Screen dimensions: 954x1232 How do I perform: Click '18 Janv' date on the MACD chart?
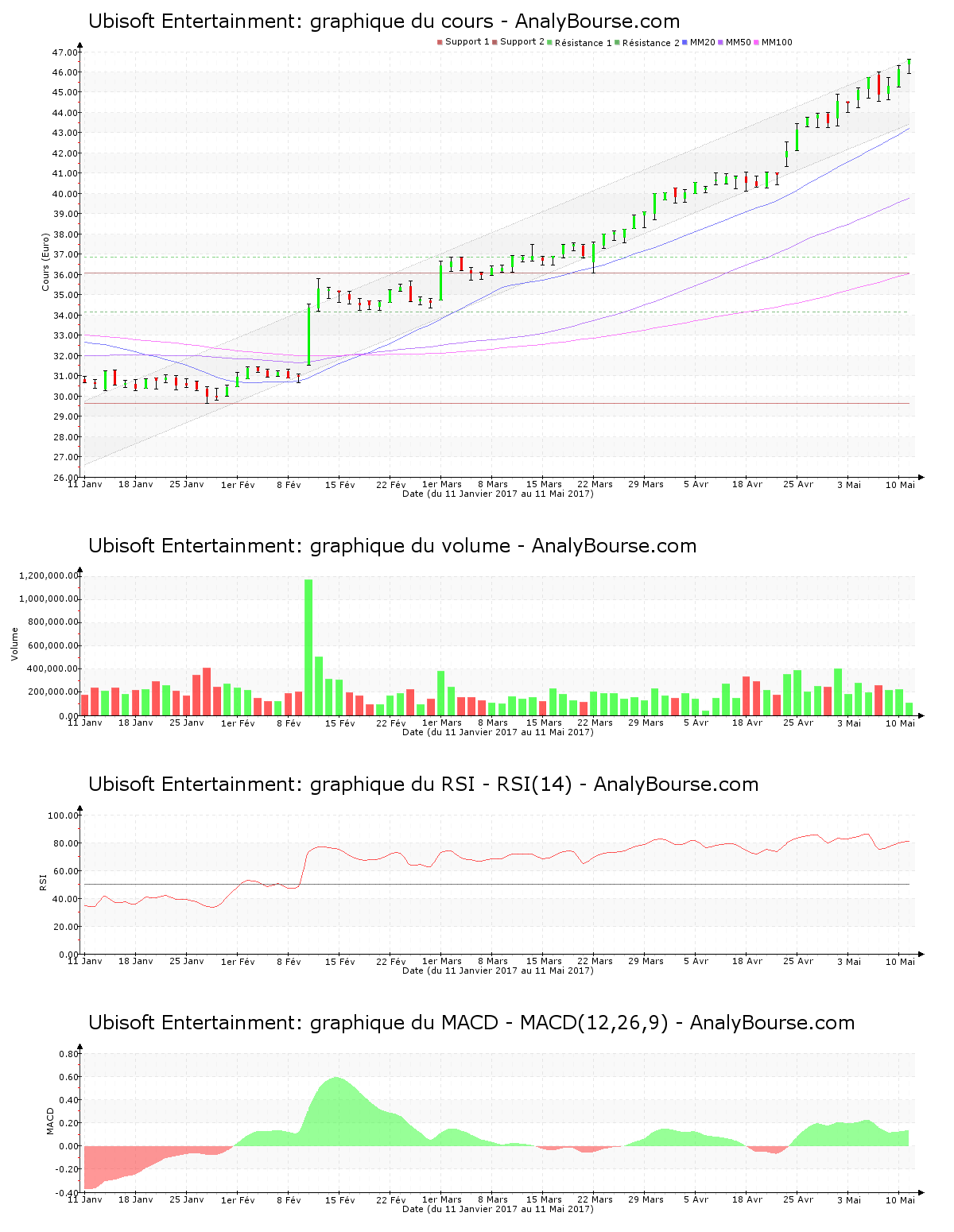pyautogui.click(x=136, y=1199)
